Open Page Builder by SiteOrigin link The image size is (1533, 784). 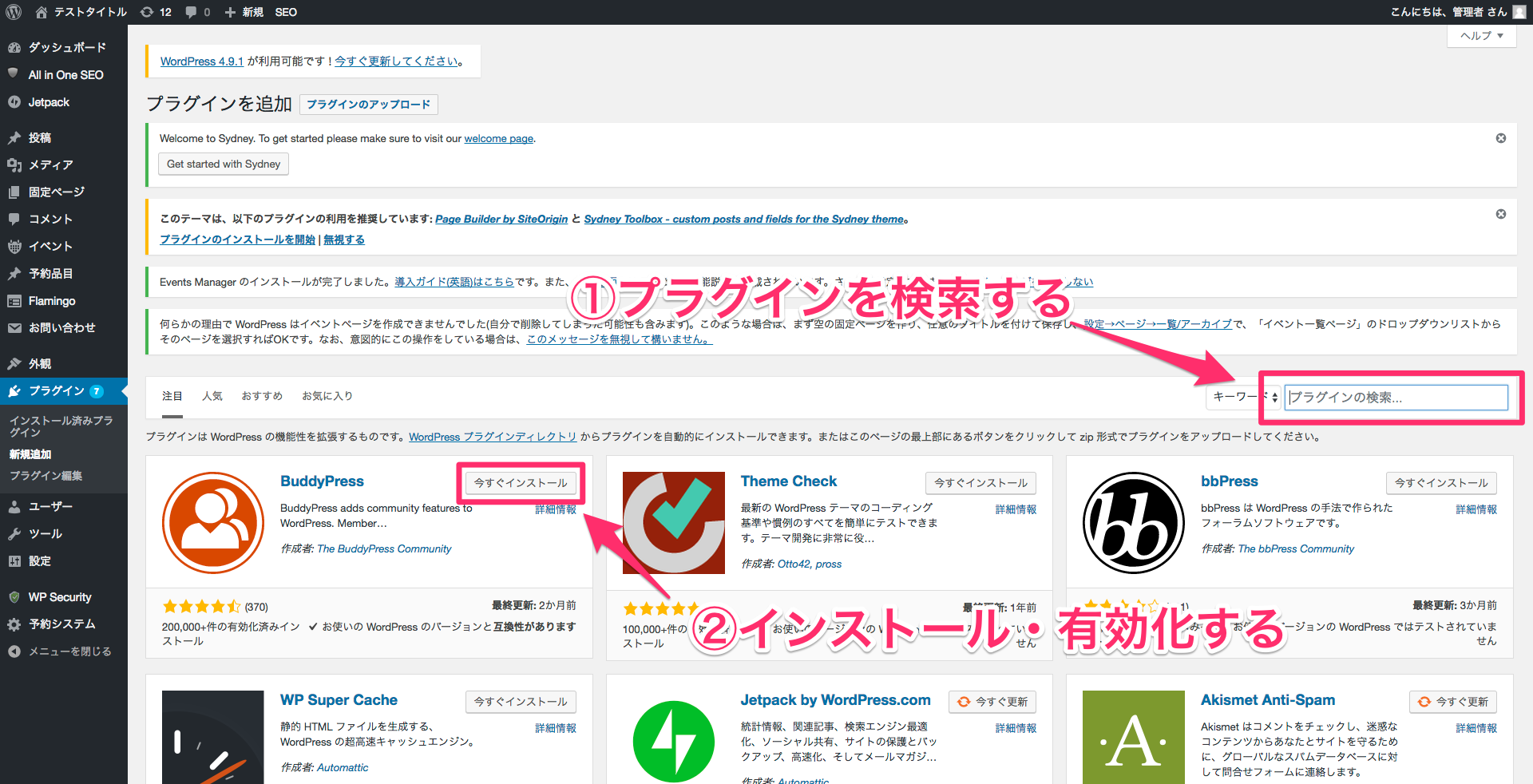pos(501,220)
